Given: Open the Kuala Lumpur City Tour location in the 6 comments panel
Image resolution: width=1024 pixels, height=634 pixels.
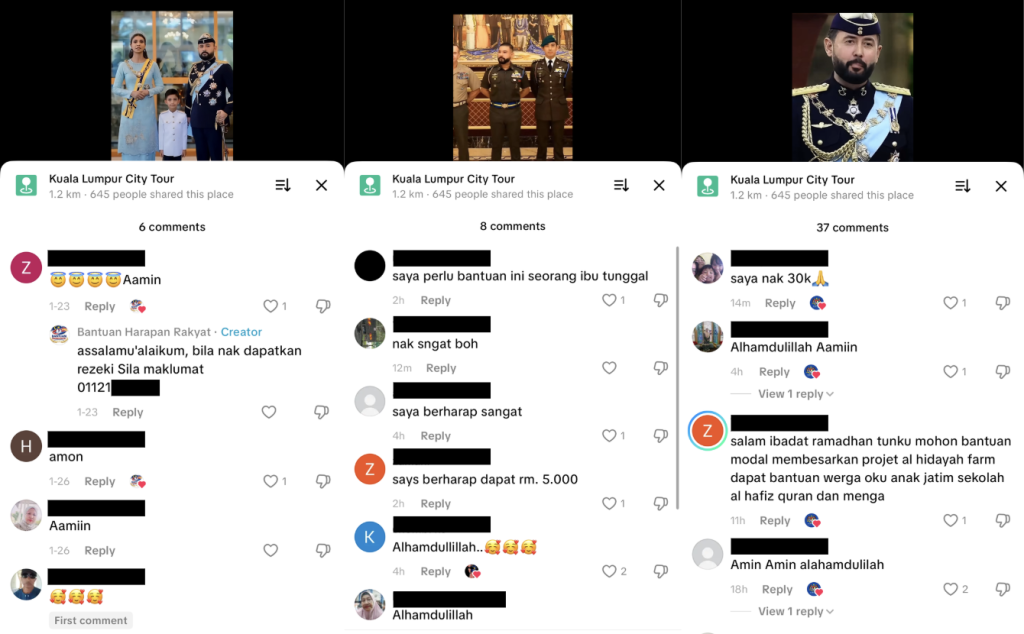Looking at the screenshot, I should coord(112,179).
